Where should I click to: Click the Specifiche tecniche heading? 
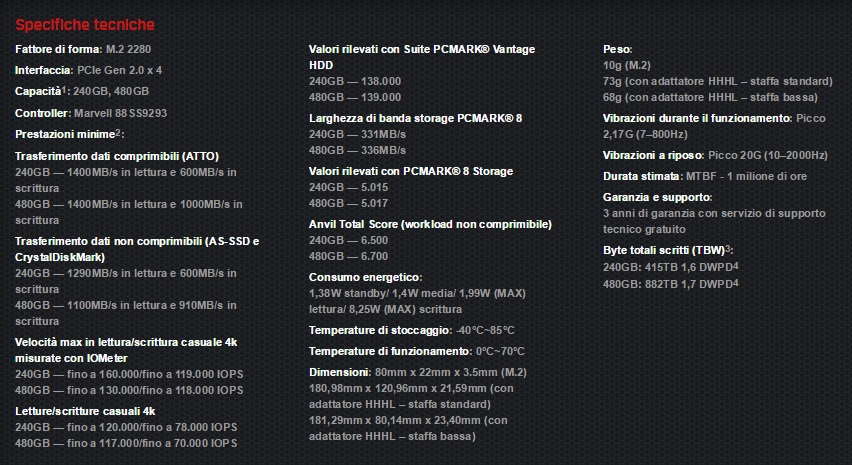coord(85,24)
